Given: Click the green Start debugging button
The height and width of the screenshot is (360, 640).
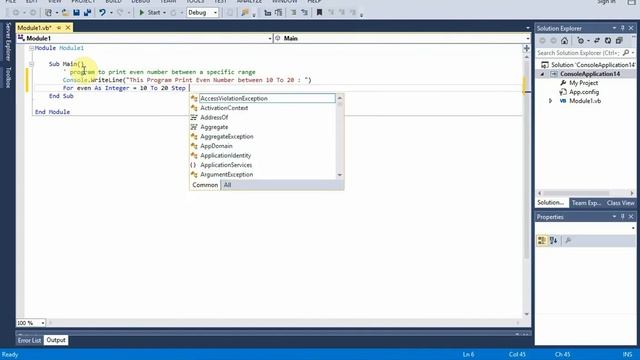Looking at the screenshot, I should [x=149, y=13].
